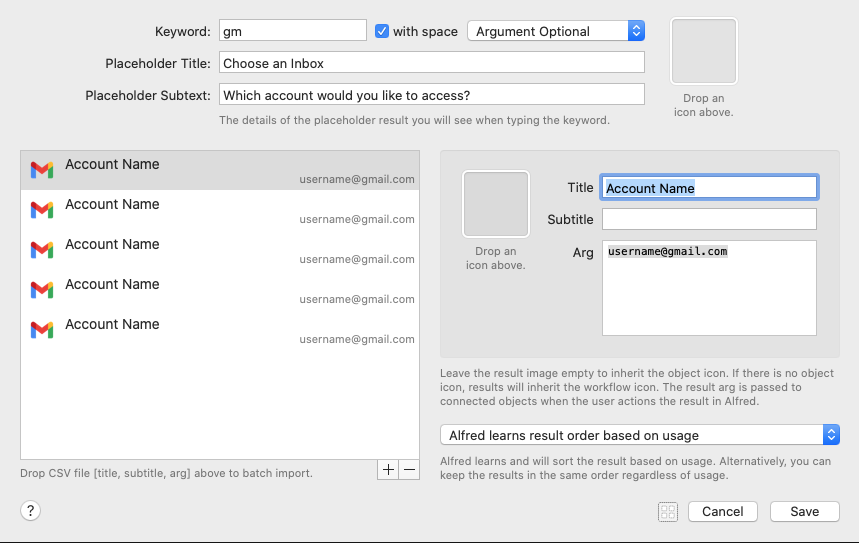Click the Arg text area with username@gmail.com

click(x=709, y=288)
